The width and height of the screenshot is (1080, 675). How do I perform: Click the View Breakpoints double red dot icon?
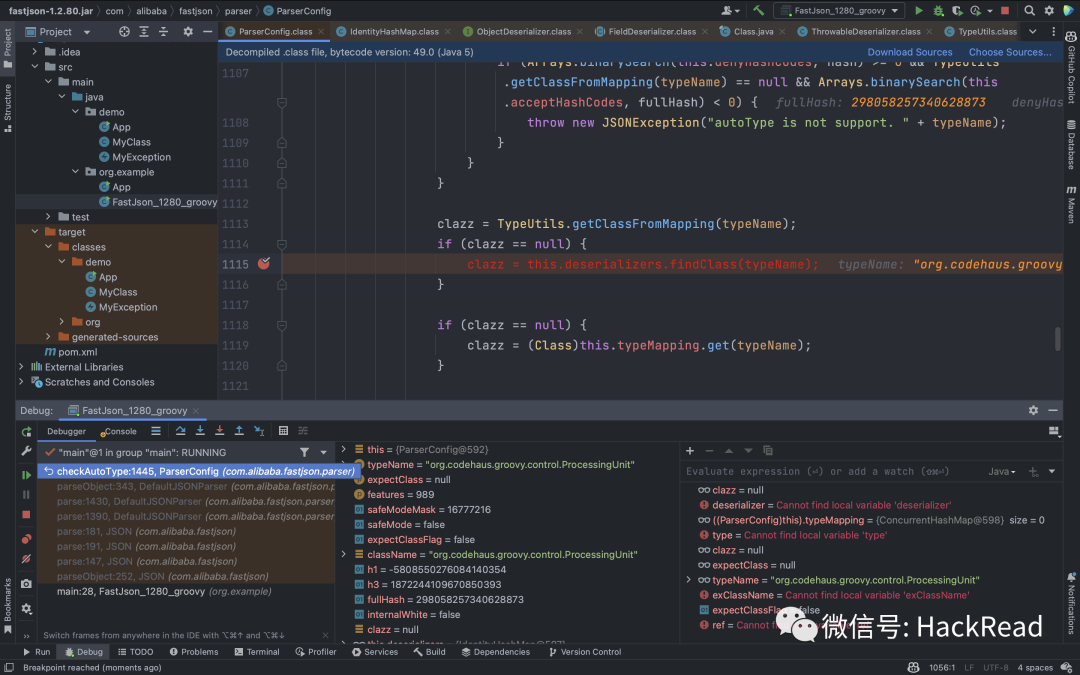pyautogui.click(x=26, y=539)
